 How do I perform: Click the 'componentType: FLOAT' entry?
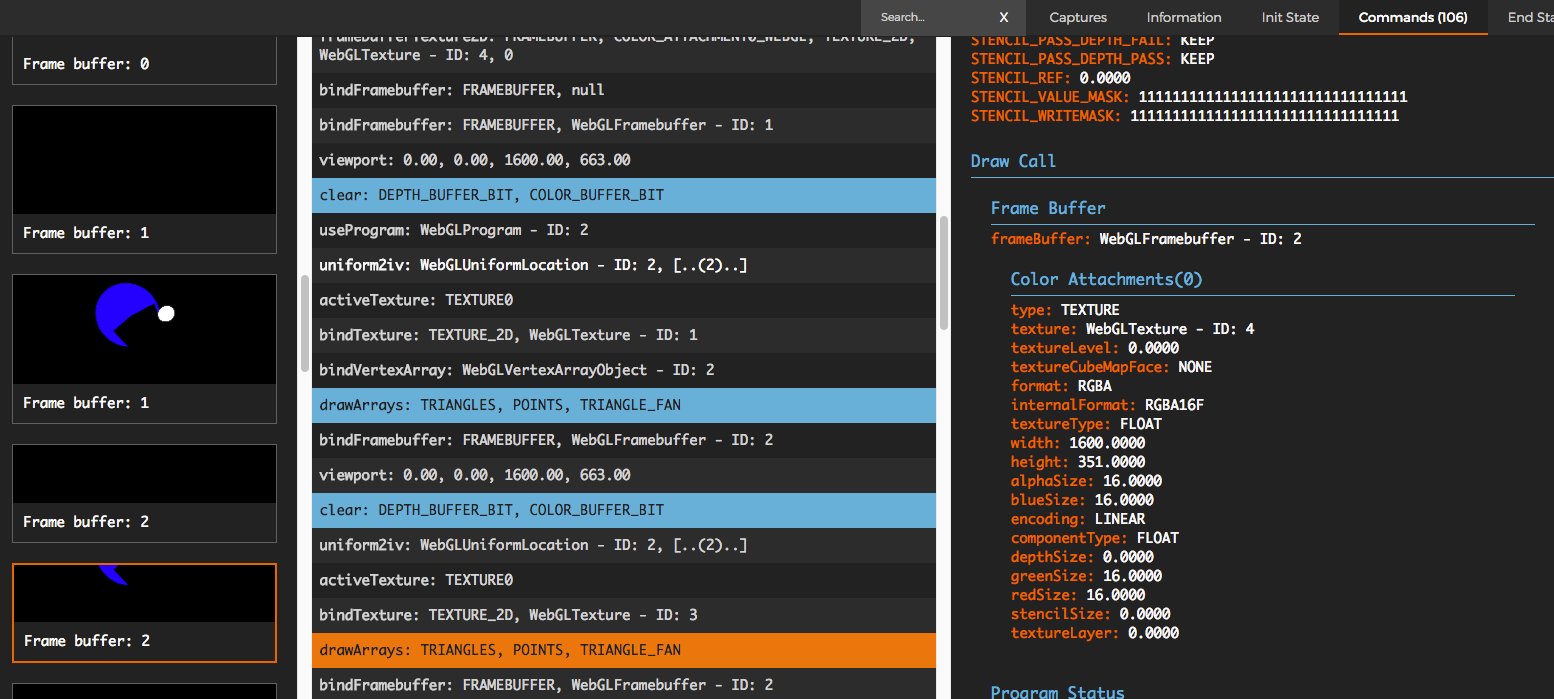pos(1095,538)
